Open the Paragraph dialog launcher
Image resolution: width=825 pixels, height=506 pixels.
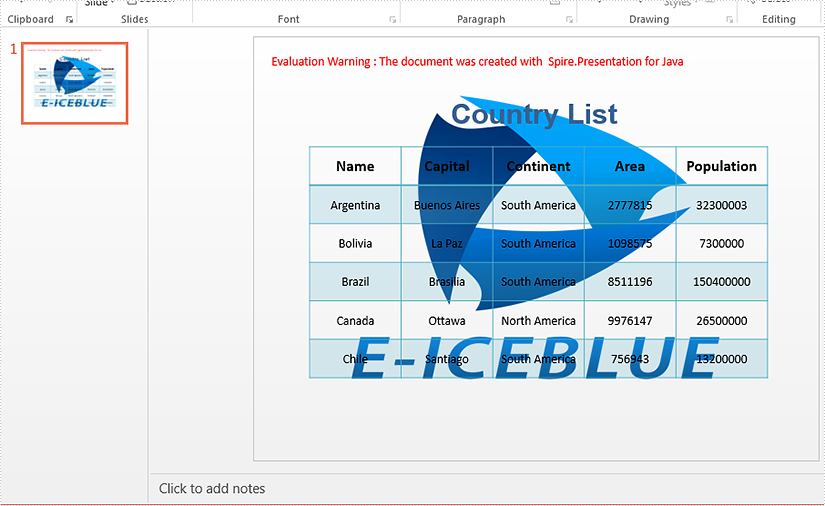569,19
